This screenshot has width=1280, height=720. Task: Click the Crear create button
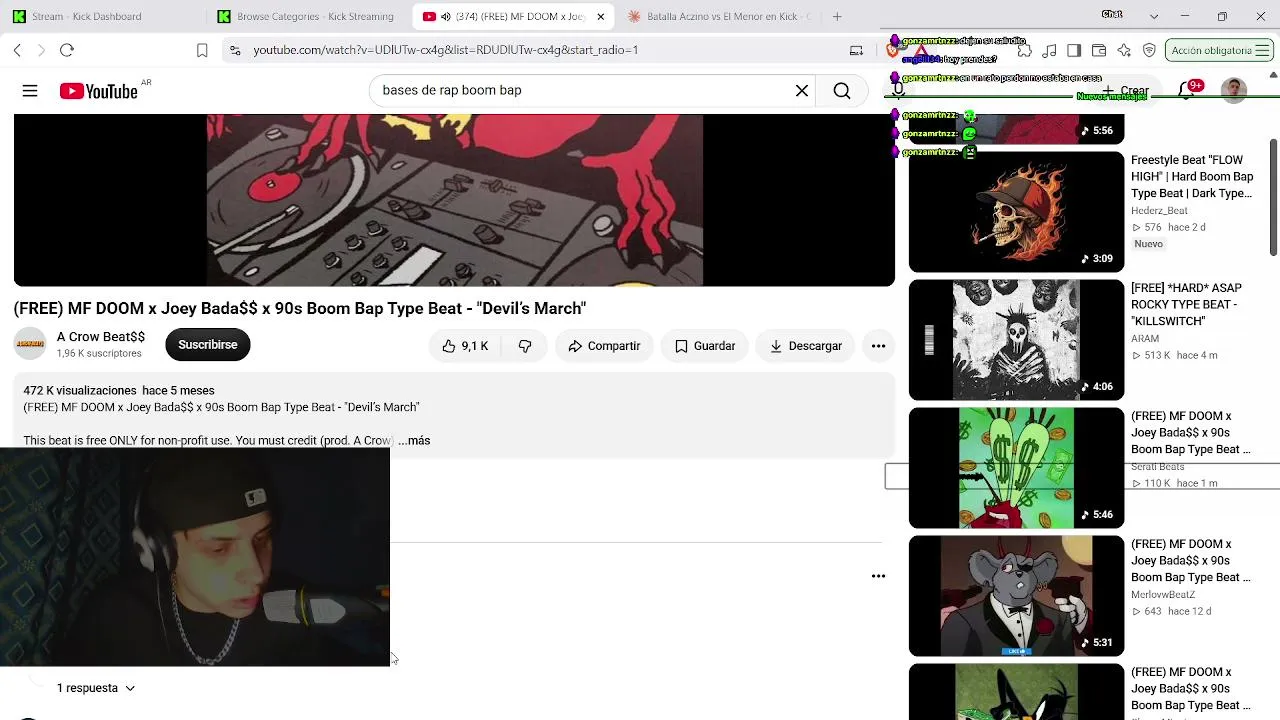(x=1126, y=91)
